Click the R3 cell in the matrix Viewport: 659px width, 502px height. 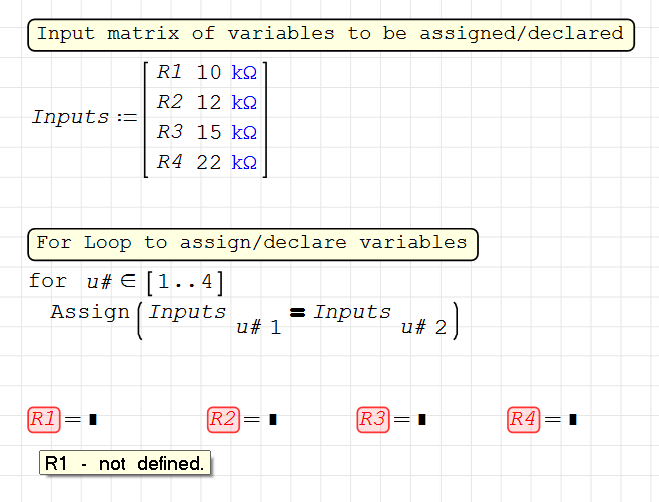(170, 132)
